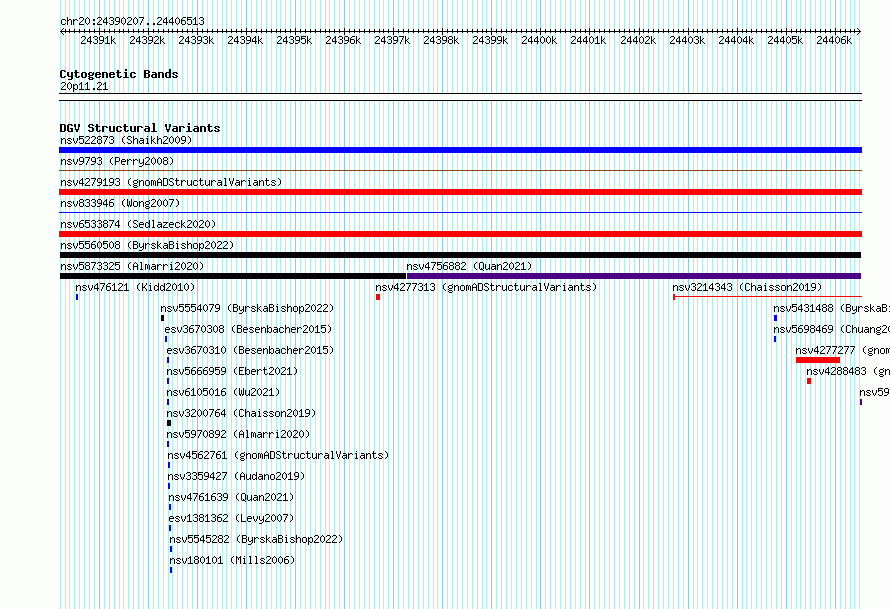Select the black nsv5554079 marker

(x=162, y=318)
